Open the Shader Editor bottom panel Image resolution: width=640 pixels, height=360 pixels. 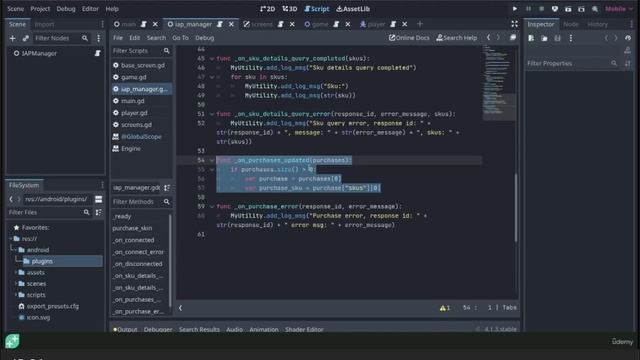tap(304, 329)
